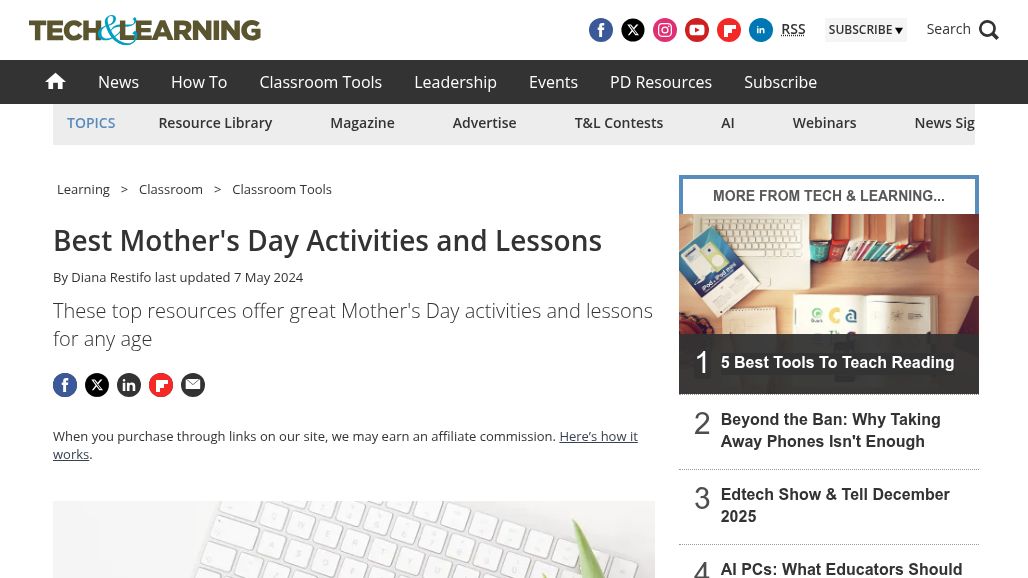The width and height of the screenshot is (1028, 578).
Task: Click the "Here's how it works" link
Action: tap(598, 436)
